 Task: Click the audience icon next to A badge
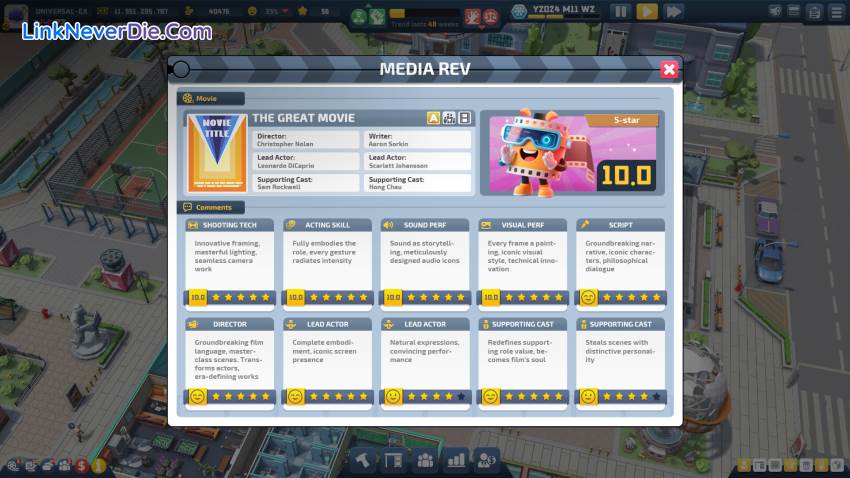point(449,118)
